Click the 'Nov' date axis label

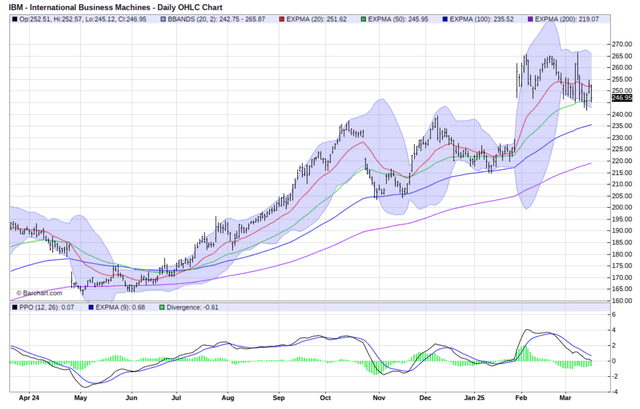click(379, 398)
